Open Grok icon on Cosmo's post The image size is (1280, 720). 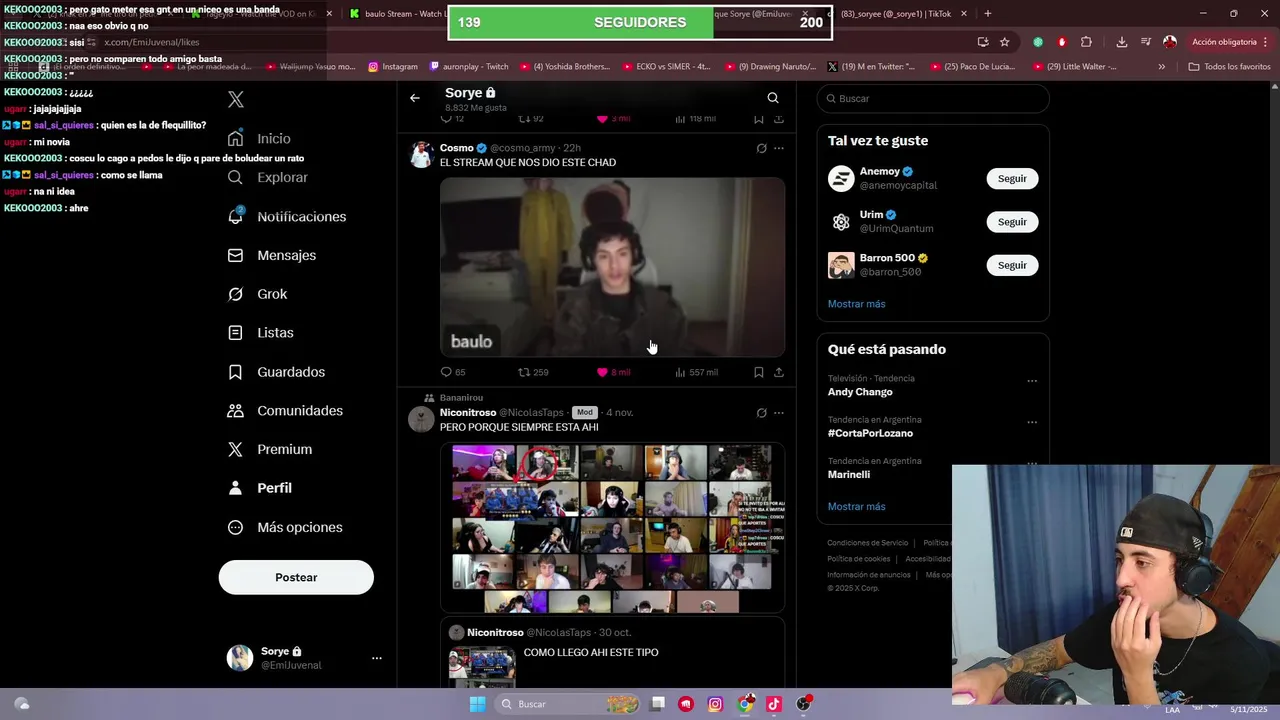point(761,148)
